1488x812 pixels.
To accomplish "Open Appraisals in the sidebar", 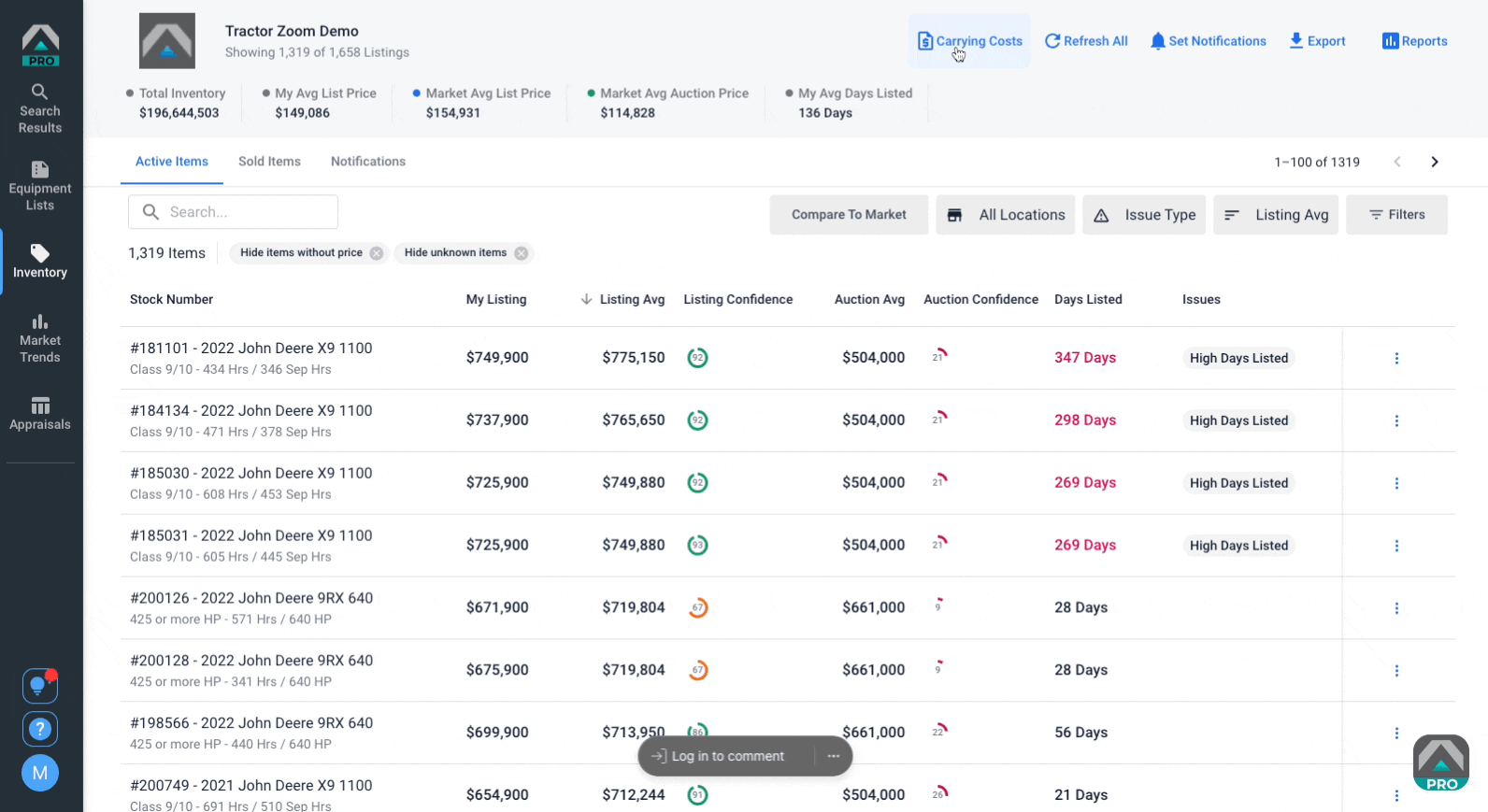I will click(40, 413).
